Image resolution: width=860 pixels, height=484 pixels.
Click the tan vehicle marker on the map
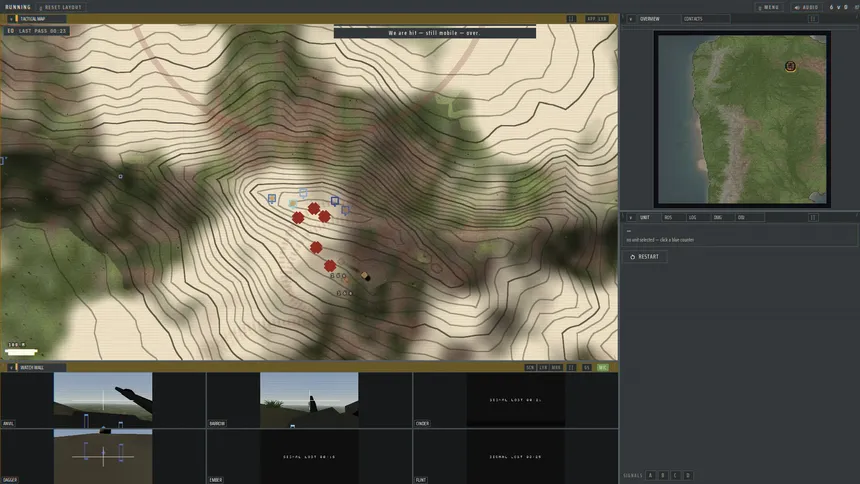364,275
